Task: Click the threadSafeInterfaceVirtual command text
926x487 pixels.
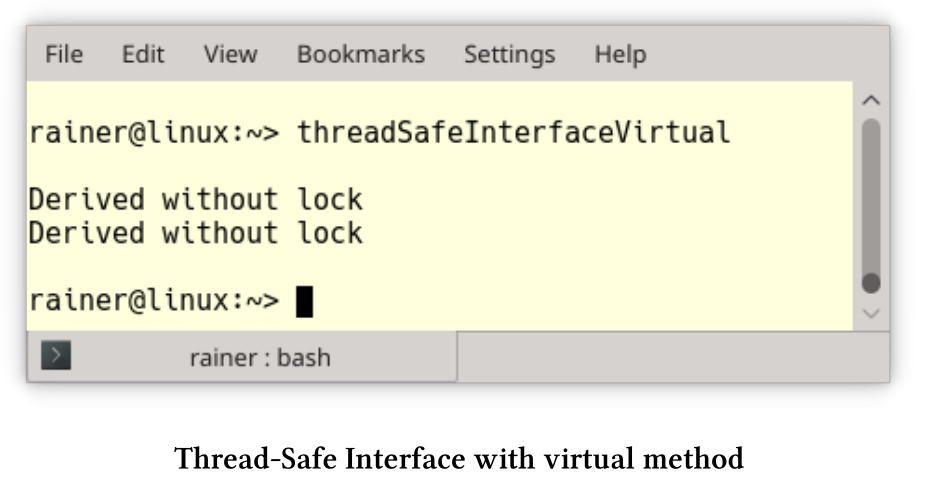Action: [514, 132]
